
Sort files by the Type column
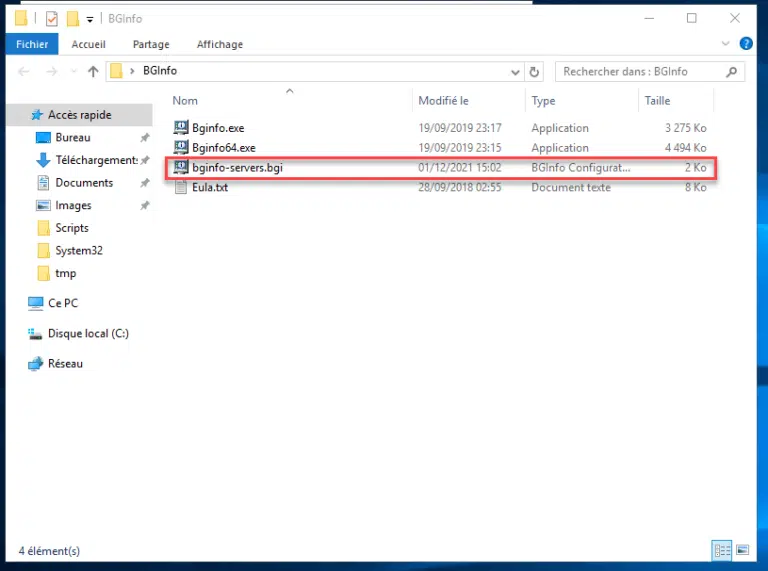[x=543, y=100]
